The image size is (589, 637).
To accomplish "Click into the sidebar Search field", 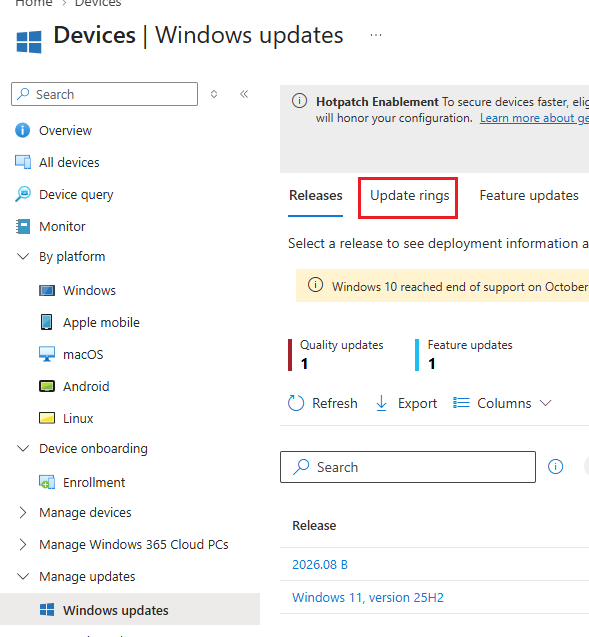I will pyautogui.click(x=104, y=94).
